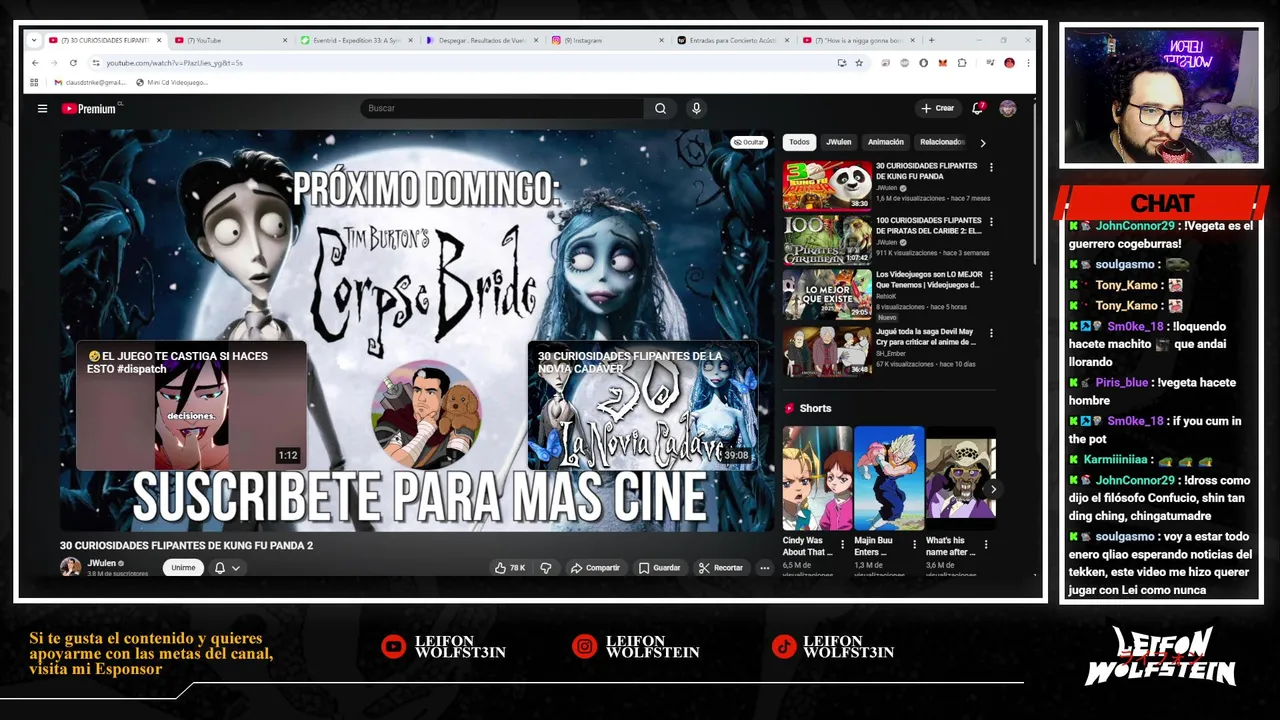The width and height of the screenshot is (1280, 720).
Task: Switch to the (7) YouTube browser tab
Action: (x=228, y=40)
